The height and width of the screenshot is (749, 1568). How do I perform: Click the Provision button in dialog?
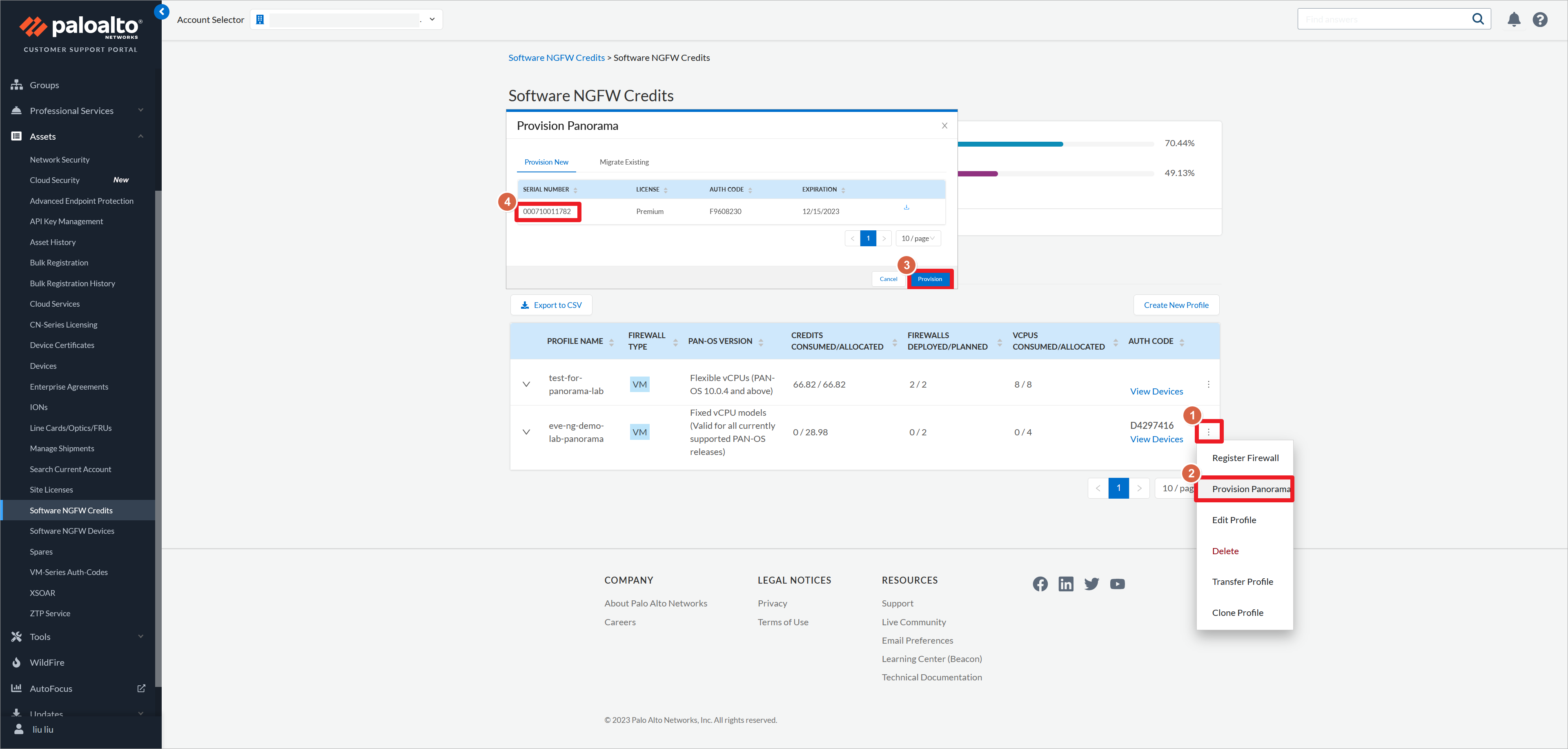[x=928, y=278]
